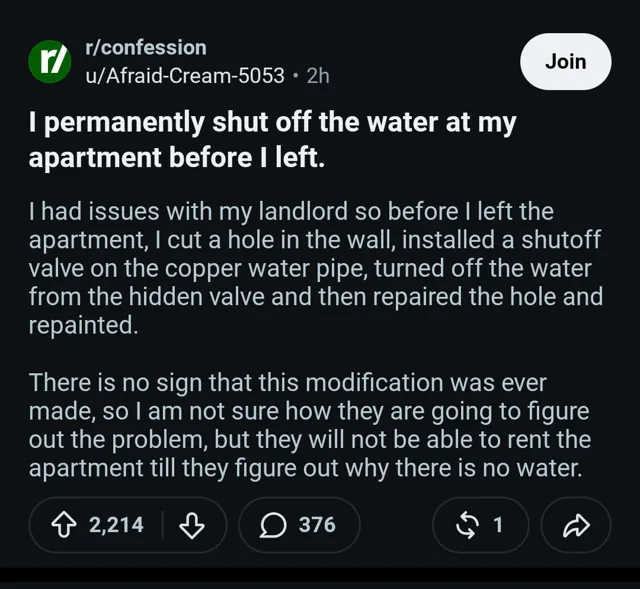Click the last line ending 'no water.'

(305, 468)
